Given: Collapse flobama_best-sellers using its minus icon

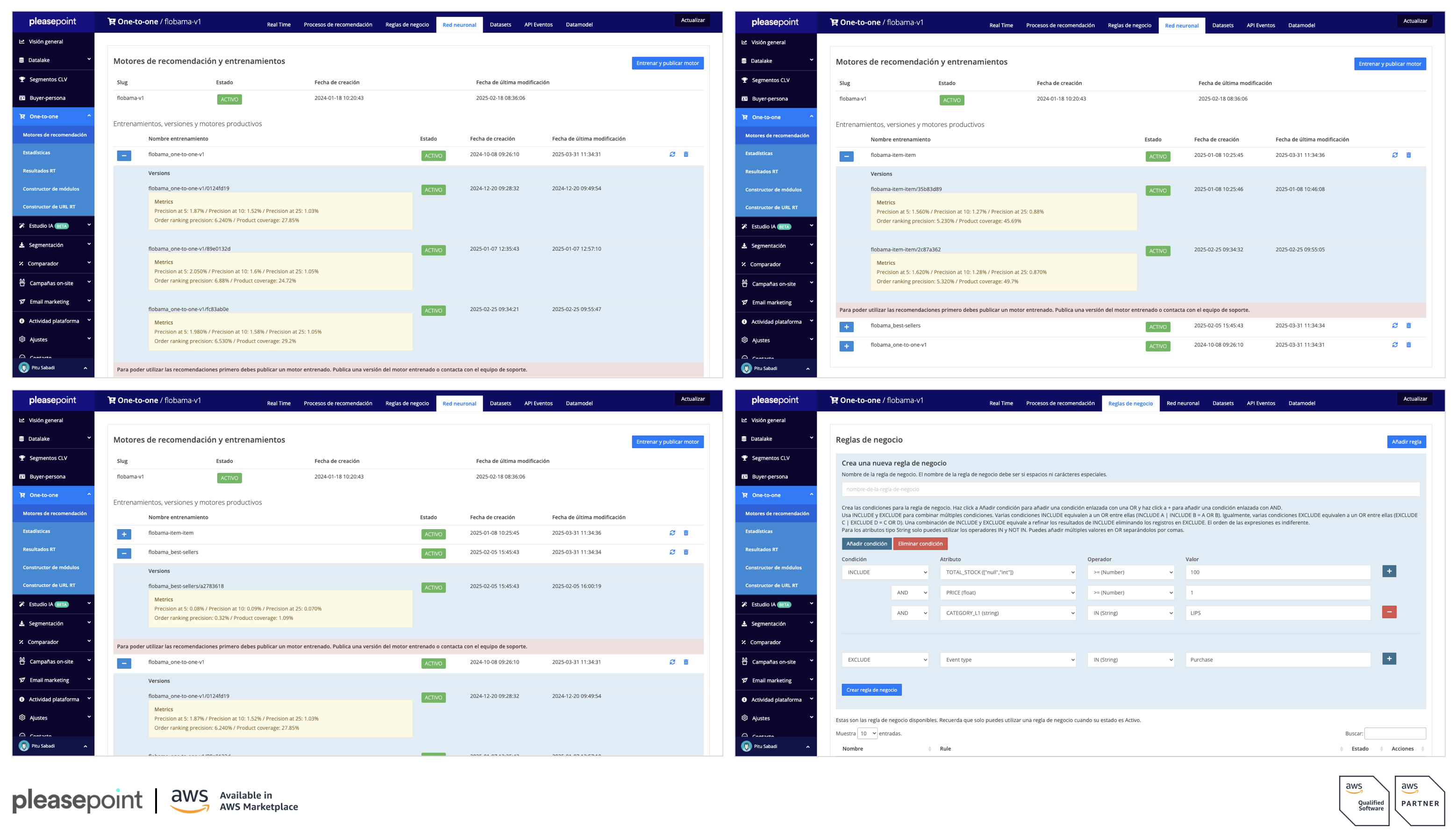Looking at the screenshot, I should [x=124, y=553].
